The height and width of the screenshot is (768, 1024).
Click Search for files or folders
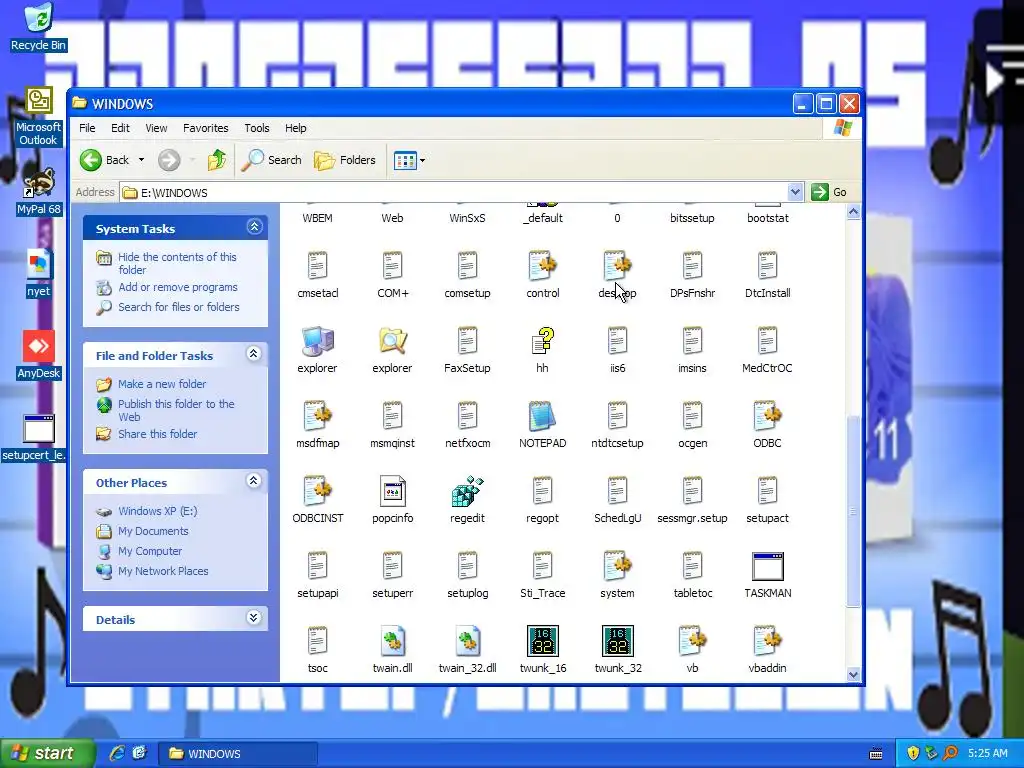[178, 307]
